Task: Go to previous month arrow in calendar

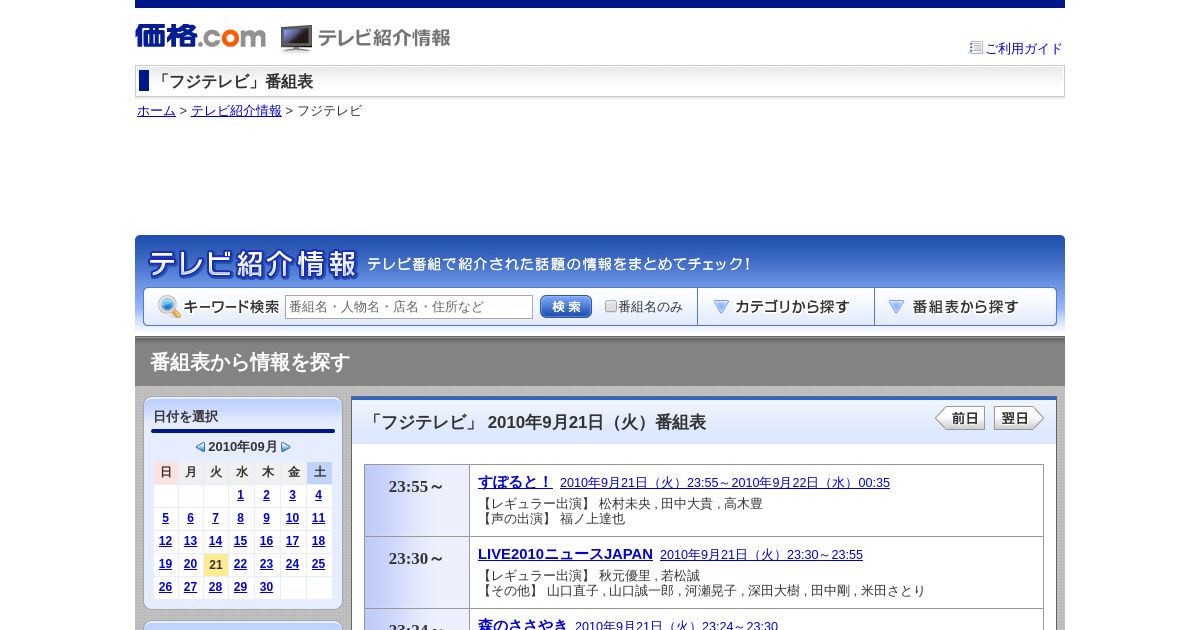Action: click(x=200, y=447)
